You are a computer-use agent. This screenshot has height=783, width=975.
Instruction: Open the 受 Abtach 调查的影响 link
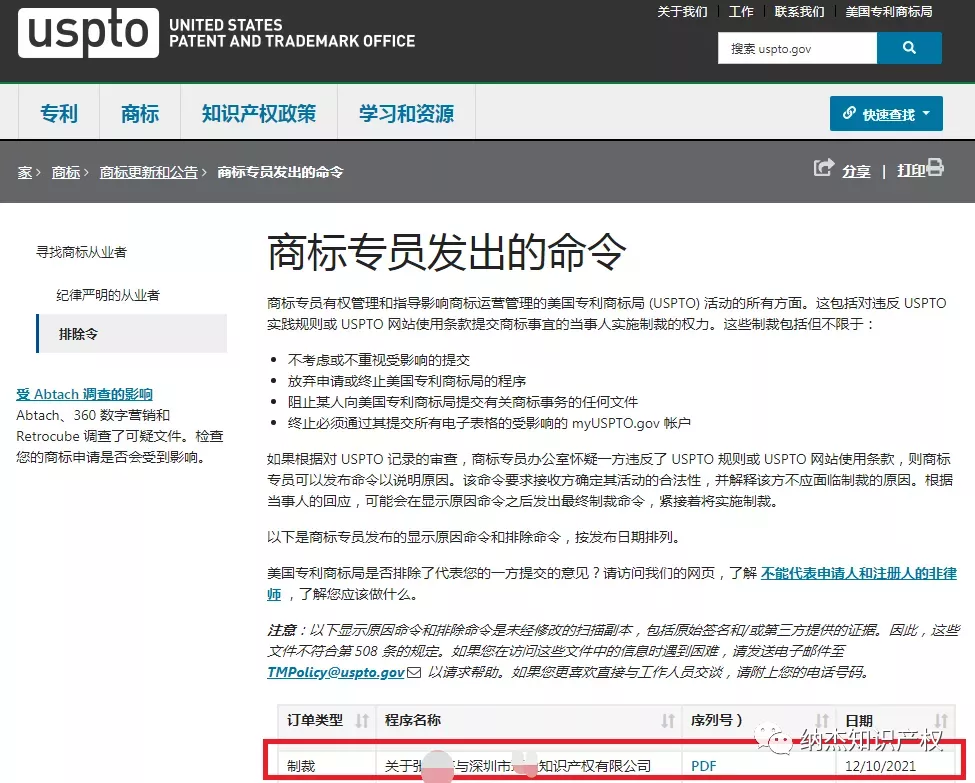click(x=84, y=393)
